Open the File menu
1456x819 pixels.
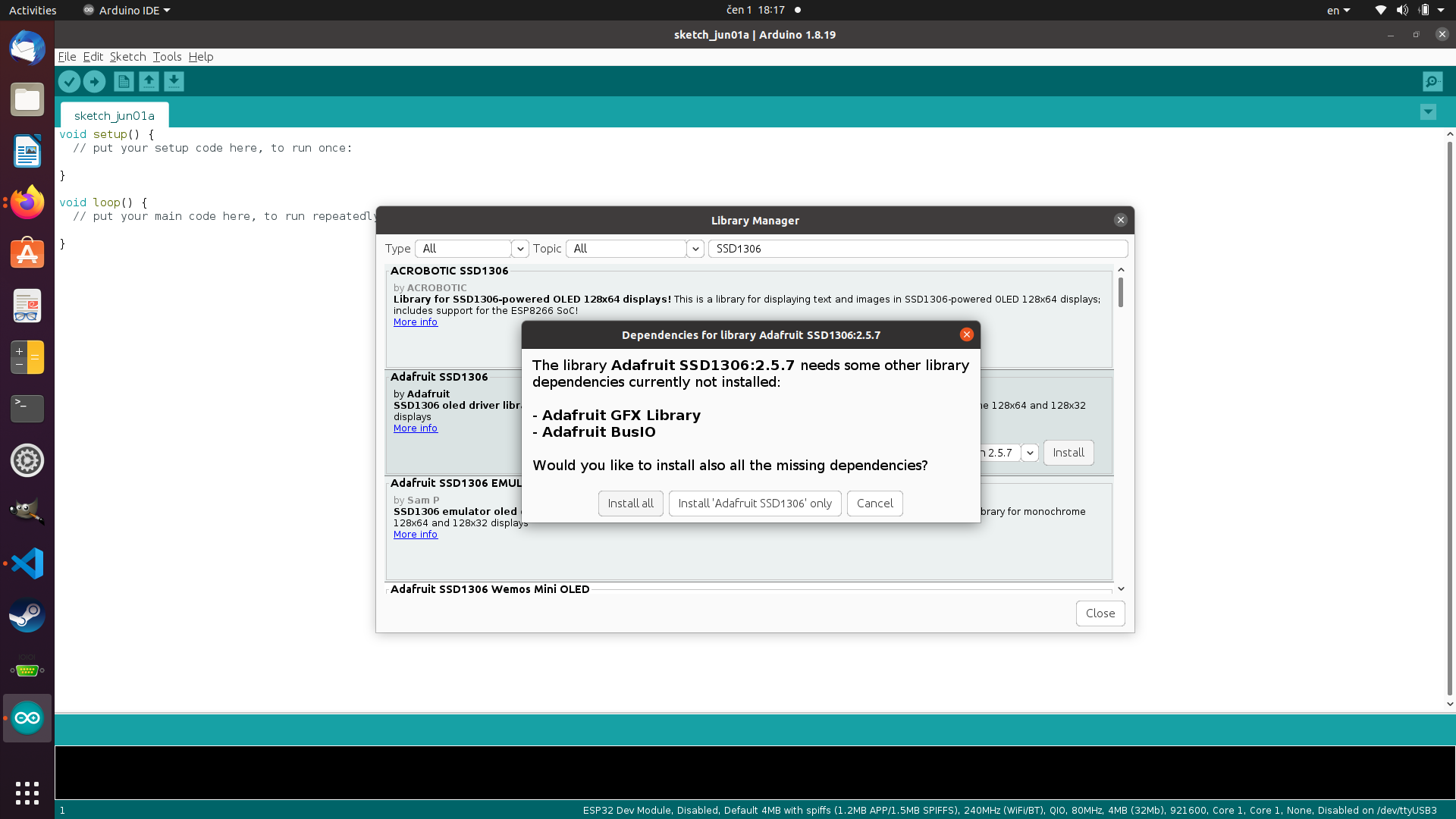[x=67, y=57]
